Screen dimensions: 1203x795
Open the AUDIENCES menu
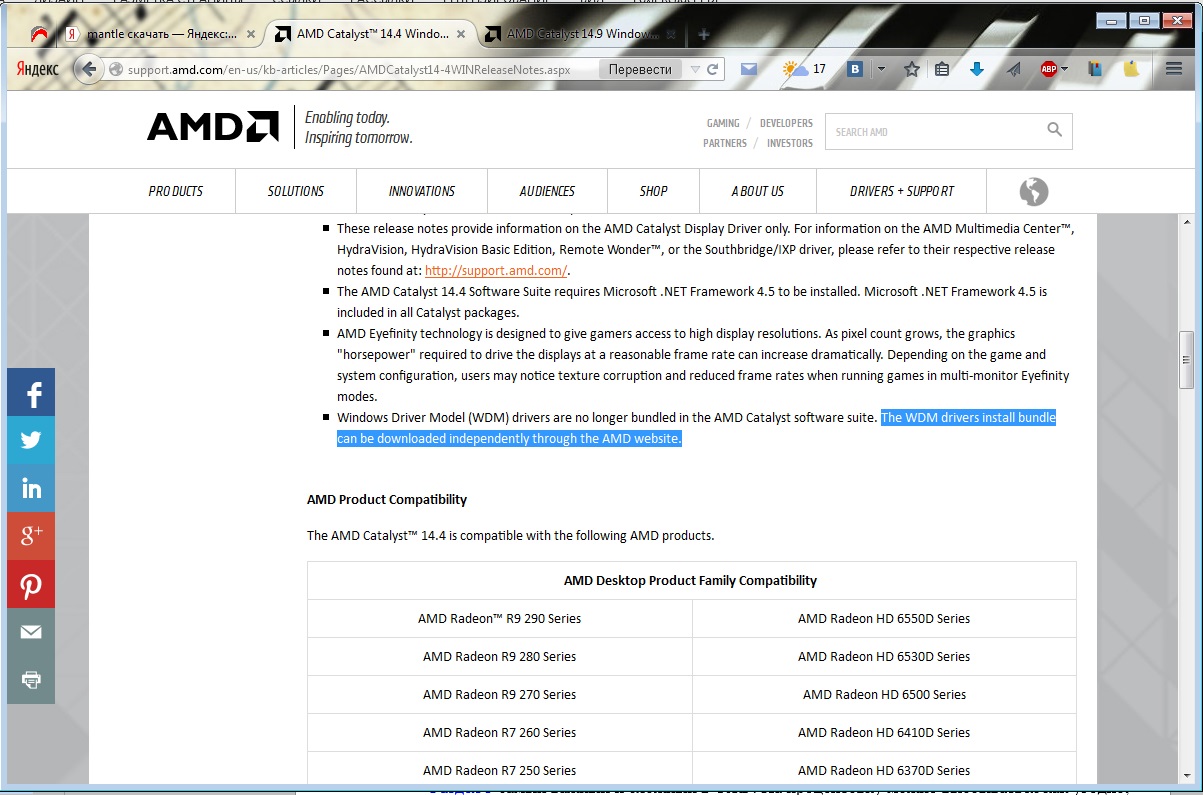pos(547,191)
